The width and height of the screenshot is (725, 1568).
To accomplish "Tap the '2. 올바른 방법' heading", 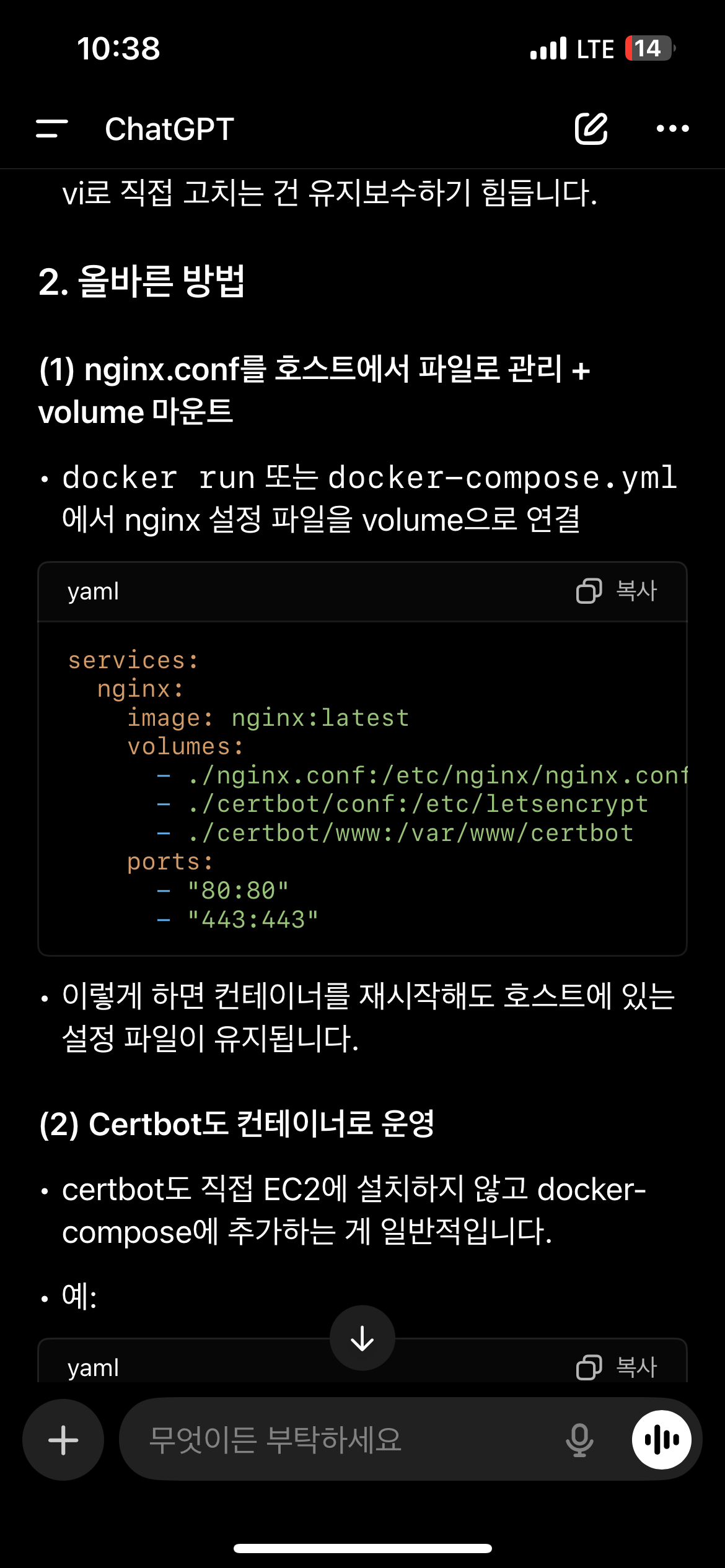I will tap(142, 282).
